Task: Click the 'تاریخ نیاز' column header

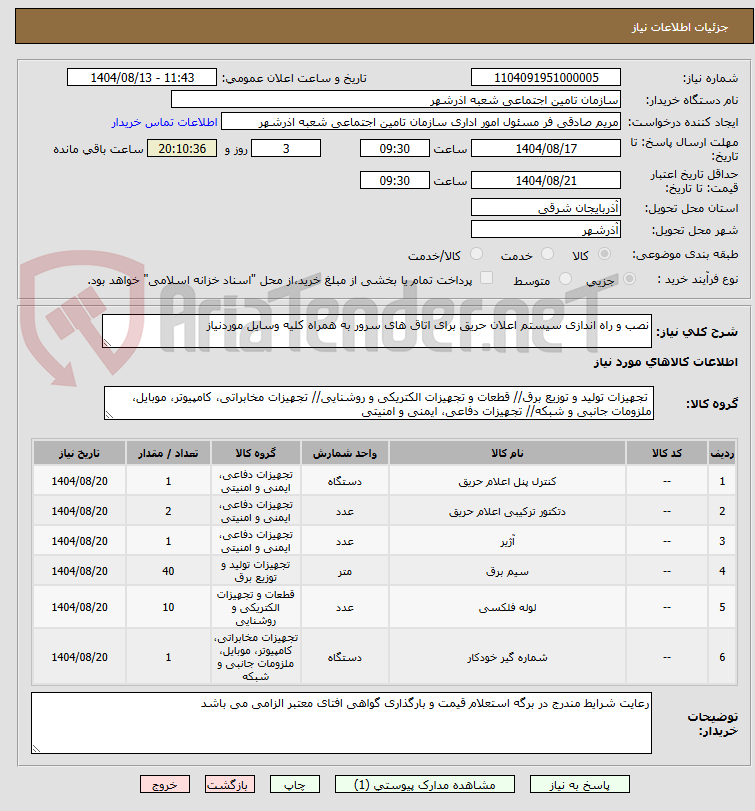Action: click(80, 453)
